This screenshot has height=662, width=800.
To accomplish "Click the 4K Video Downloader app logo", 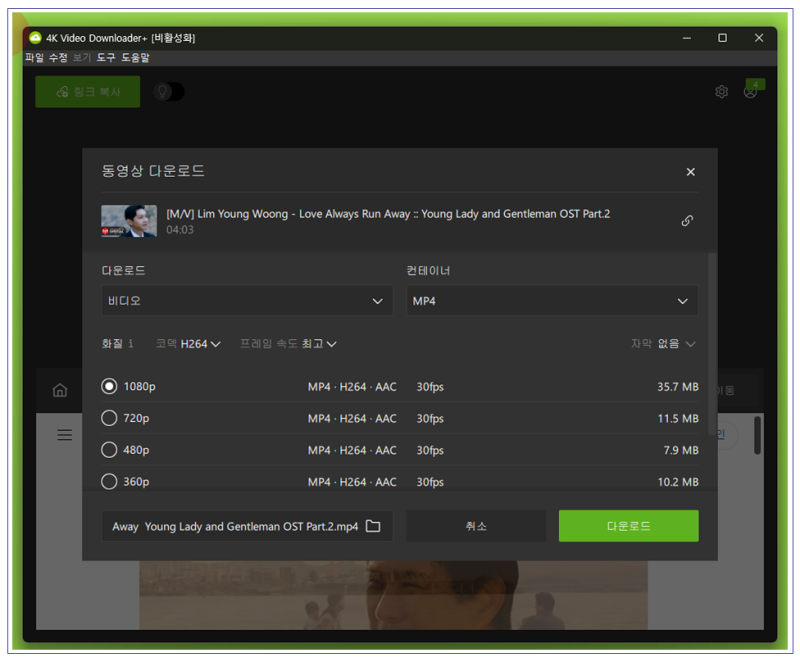I will click(35, 38).
